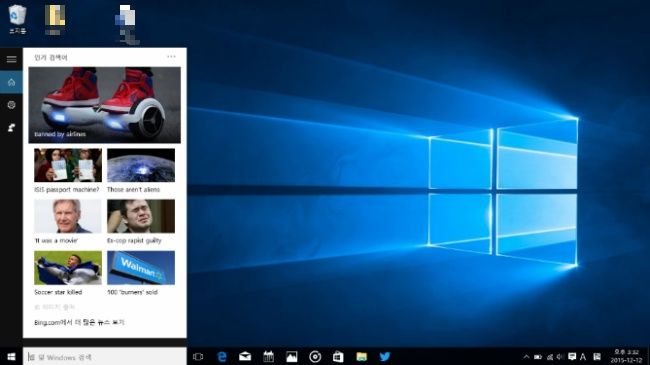This screenshot has width=650, height=365.
Task: Open the Photos app on taskbar
Action: [x=292, y=357]
